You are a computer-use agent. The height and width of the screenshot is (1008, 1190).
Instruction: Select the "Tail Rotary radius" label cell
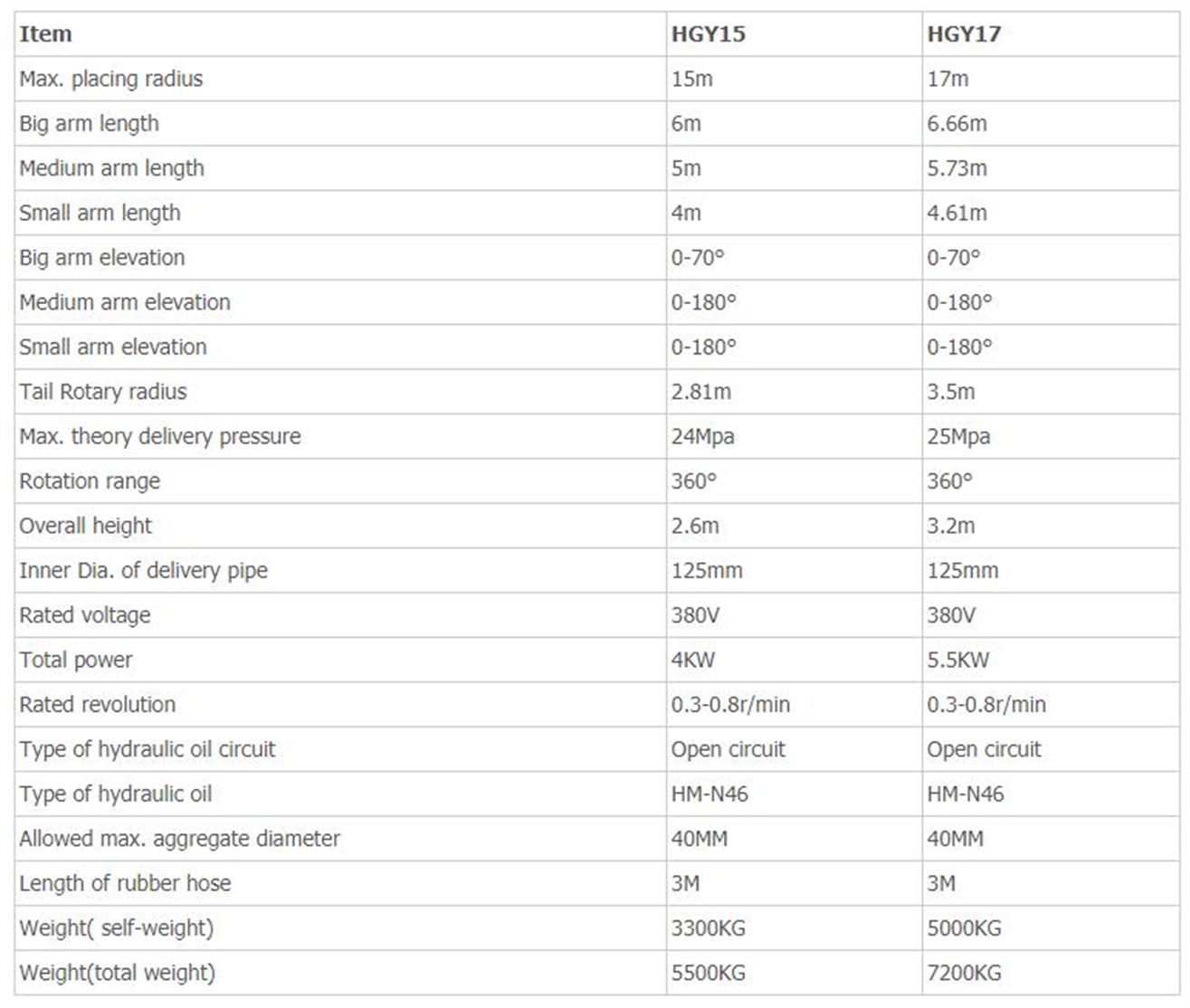coord(103,392)
